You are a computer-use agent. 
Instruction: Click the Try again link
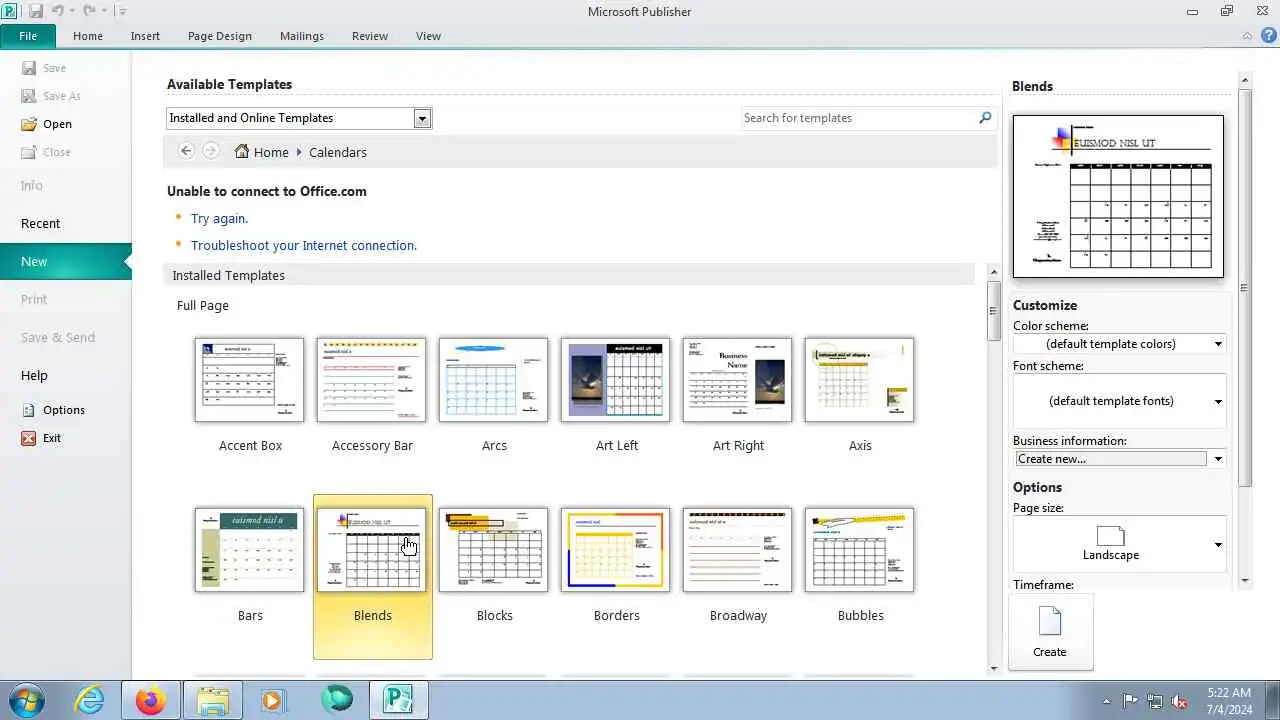click(219, 218)
